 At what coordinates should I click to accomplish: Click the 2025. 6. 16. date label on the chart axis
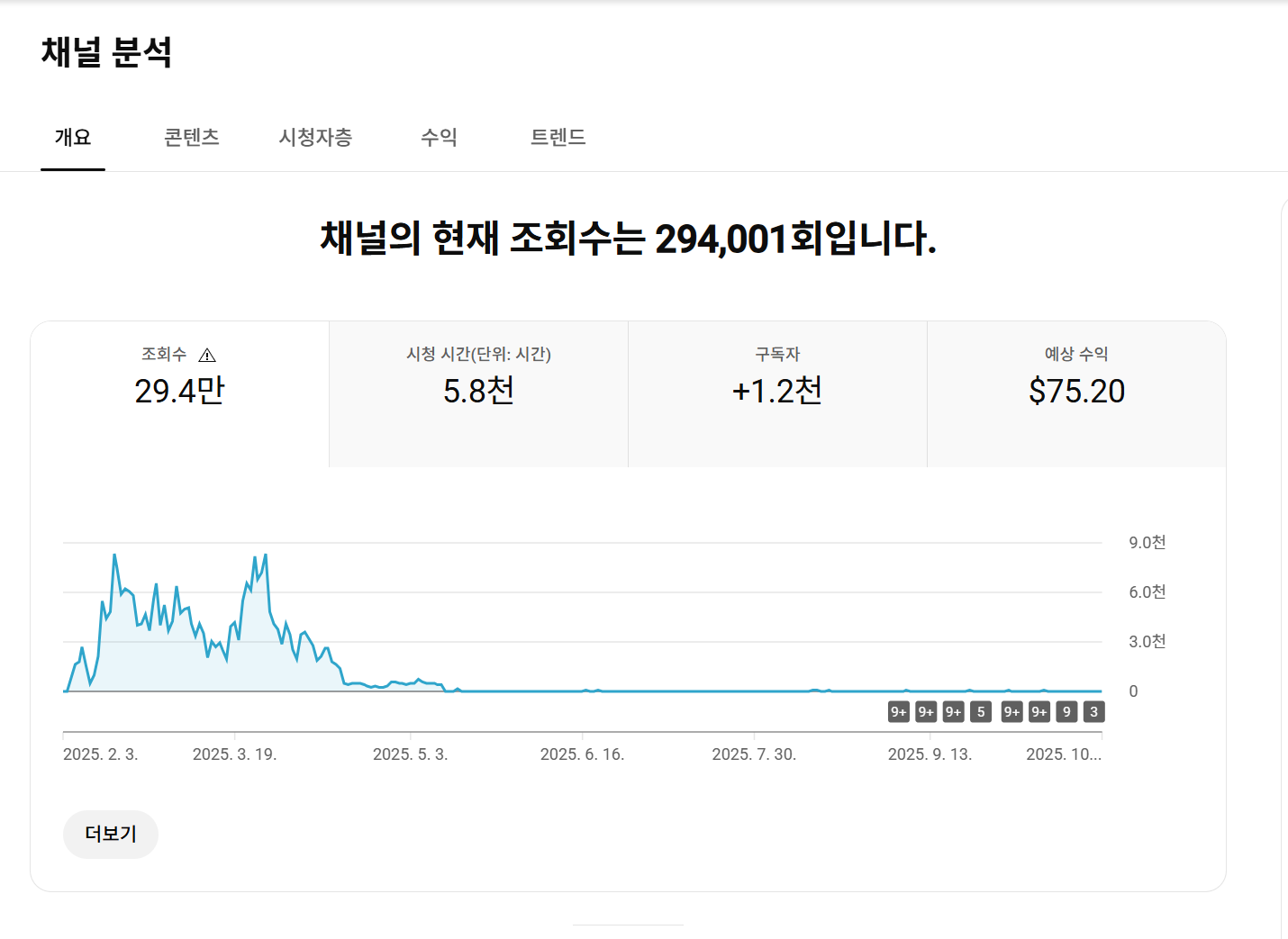(582, 754)
